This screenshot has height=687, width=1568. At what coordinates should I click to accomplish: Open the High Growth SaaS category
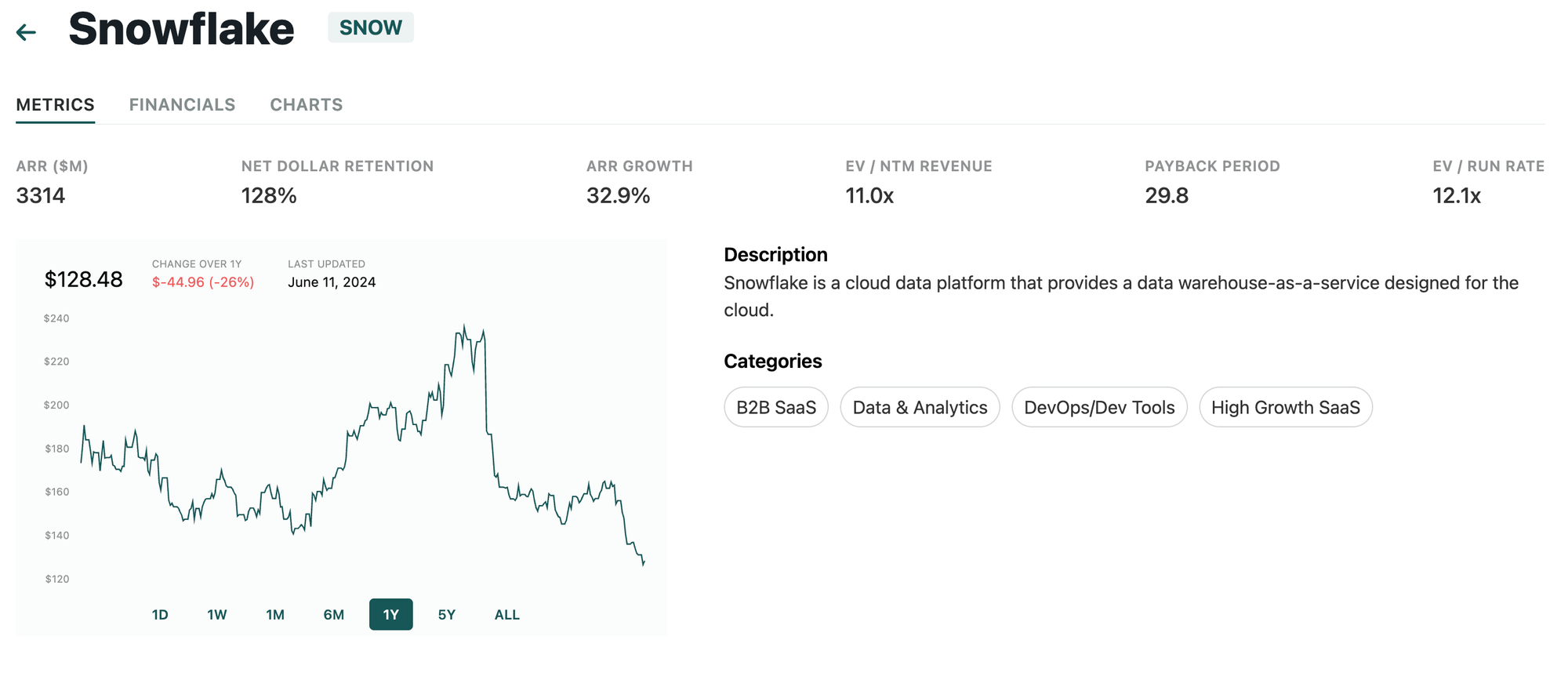click(1286, 407)
